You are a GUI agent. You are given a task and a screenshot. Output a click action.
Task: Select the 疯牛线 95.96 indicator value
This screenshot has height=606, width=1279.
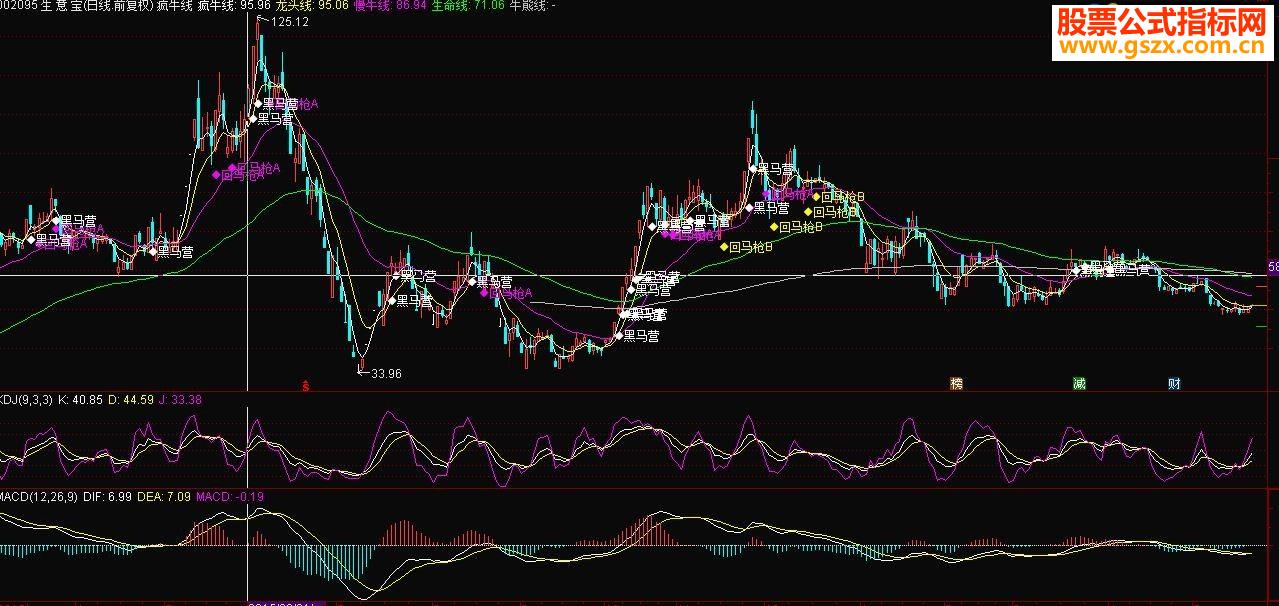tap(236, 6)
